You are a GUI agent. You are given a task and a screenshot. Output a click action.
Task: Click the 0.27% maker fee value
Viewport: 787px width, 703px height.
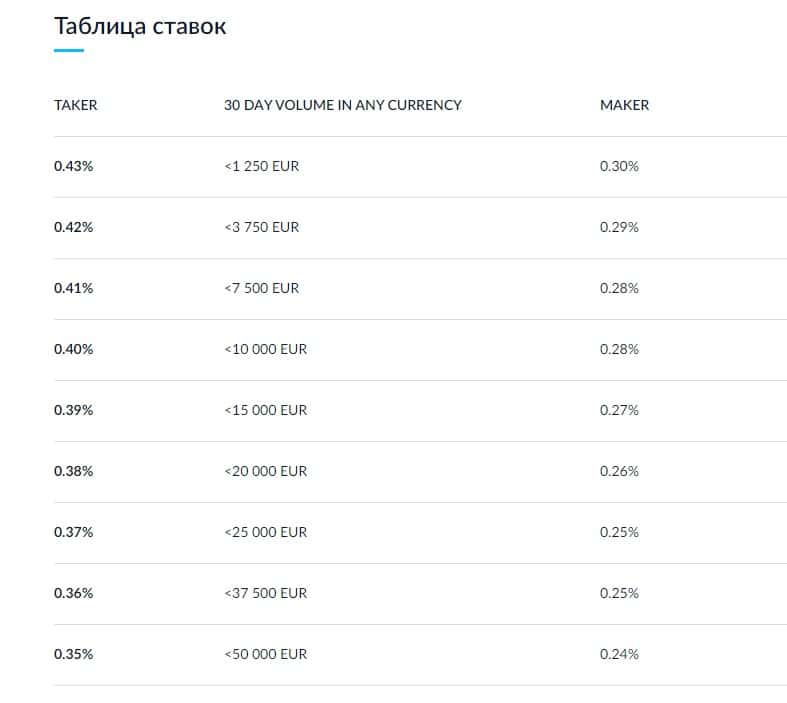pos(619,410)
